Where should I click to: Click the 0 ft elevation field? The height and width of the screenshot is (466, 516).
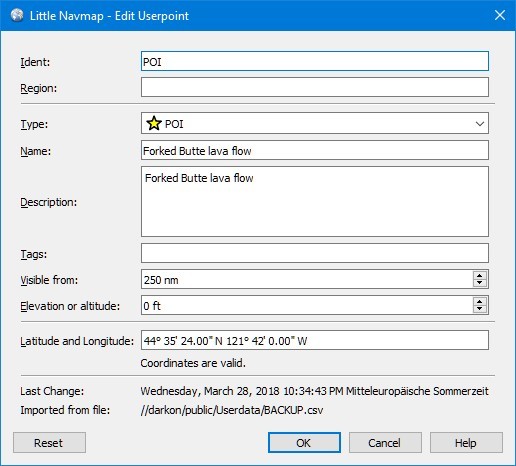pos(307,305)
